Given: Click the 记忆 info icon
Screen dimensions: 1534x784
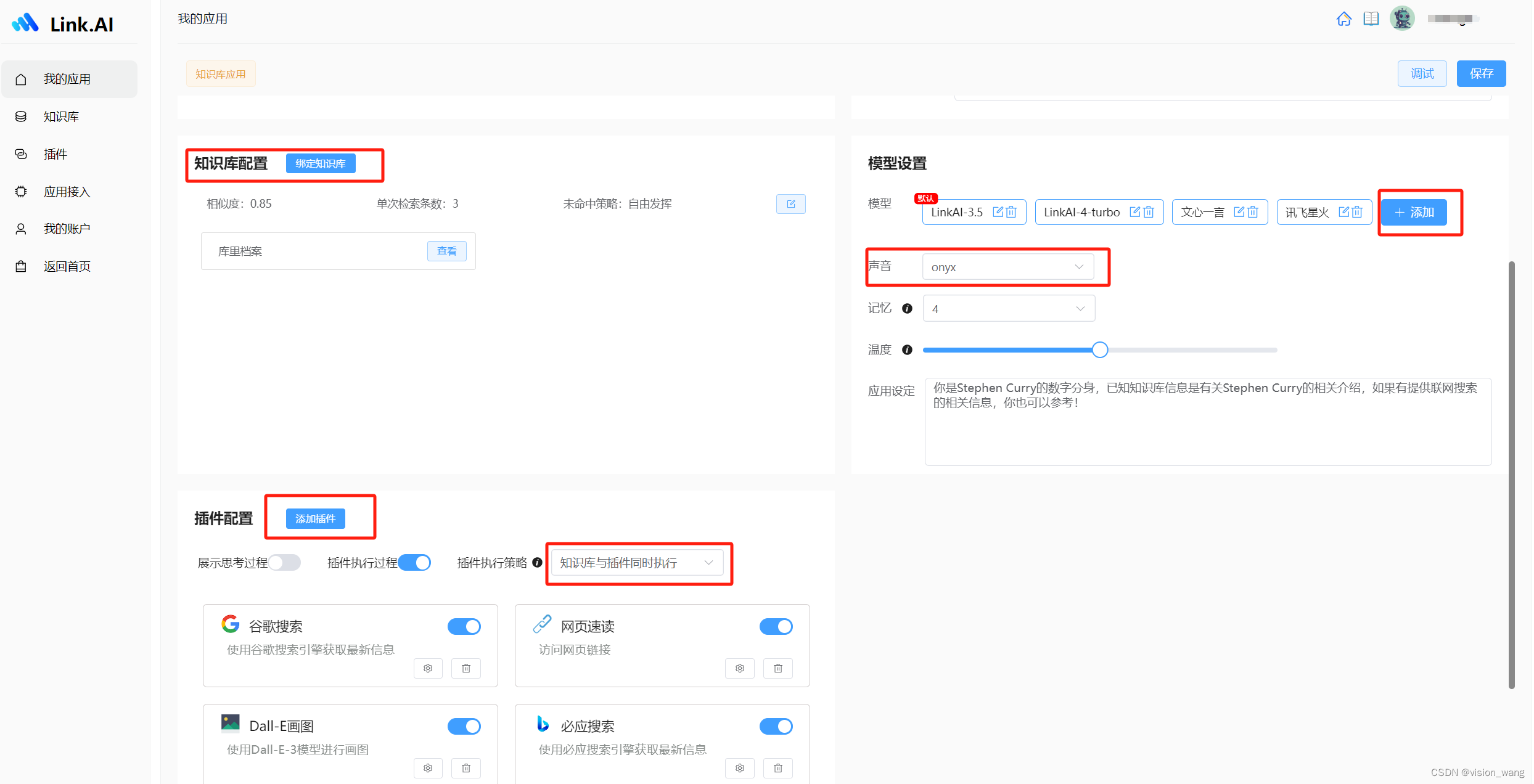Looking at the screenshot, I should pyautogui.click(x=907, y=309).
